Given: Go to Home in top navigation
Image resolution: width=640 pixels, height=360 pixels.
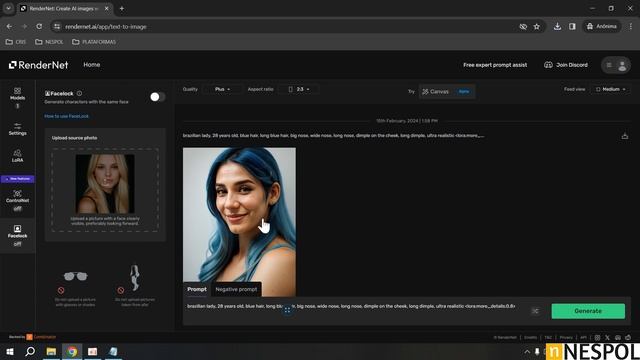Looking at the screenshot, I should [x=91, y=64].
